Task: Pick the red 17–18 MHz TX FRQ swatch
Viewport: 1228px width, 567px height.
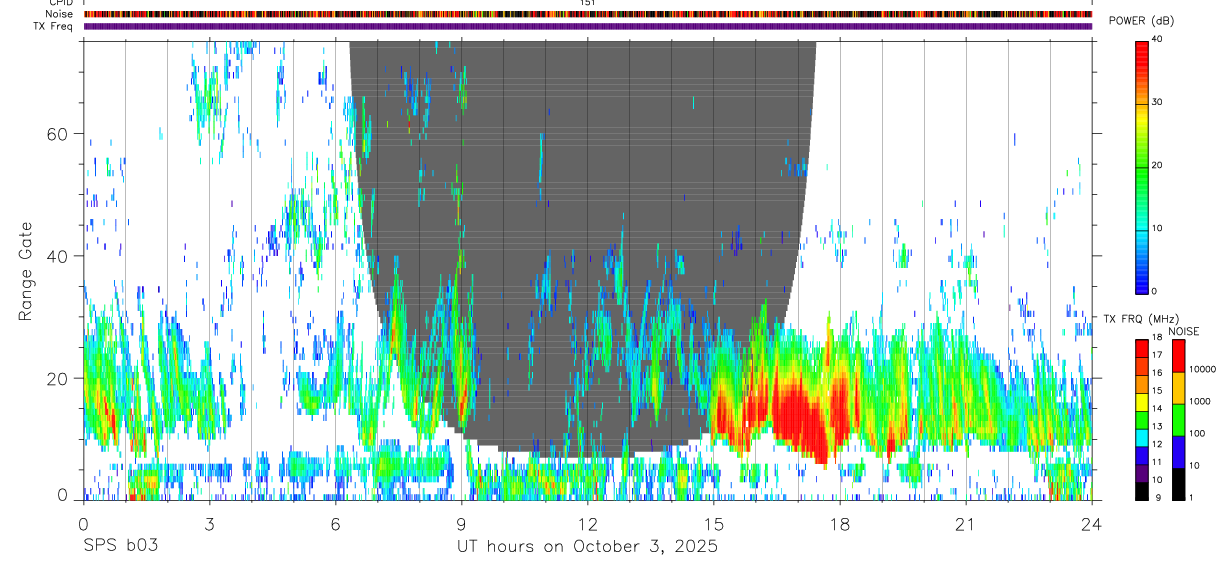Action: 1142,349
